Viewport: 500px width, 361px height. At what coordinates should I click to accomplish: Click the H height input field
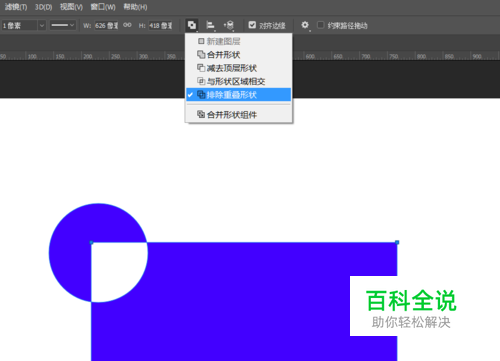pos(161,25)
